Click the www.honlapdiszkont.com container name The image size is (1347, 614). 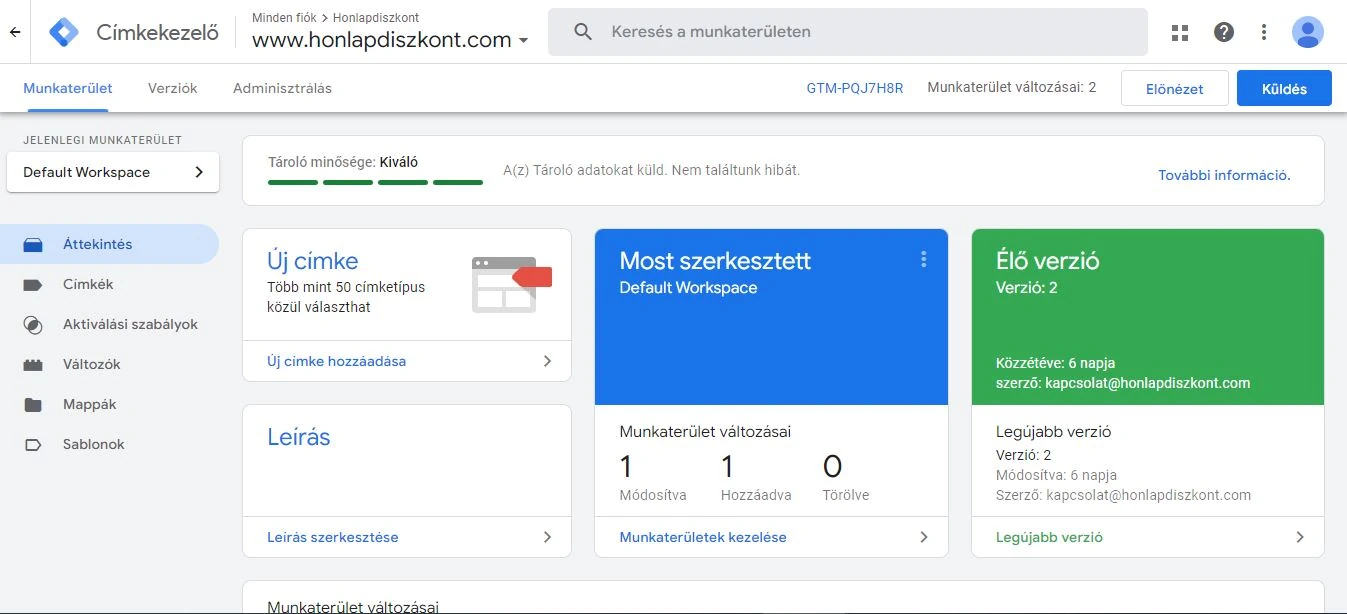382,41
